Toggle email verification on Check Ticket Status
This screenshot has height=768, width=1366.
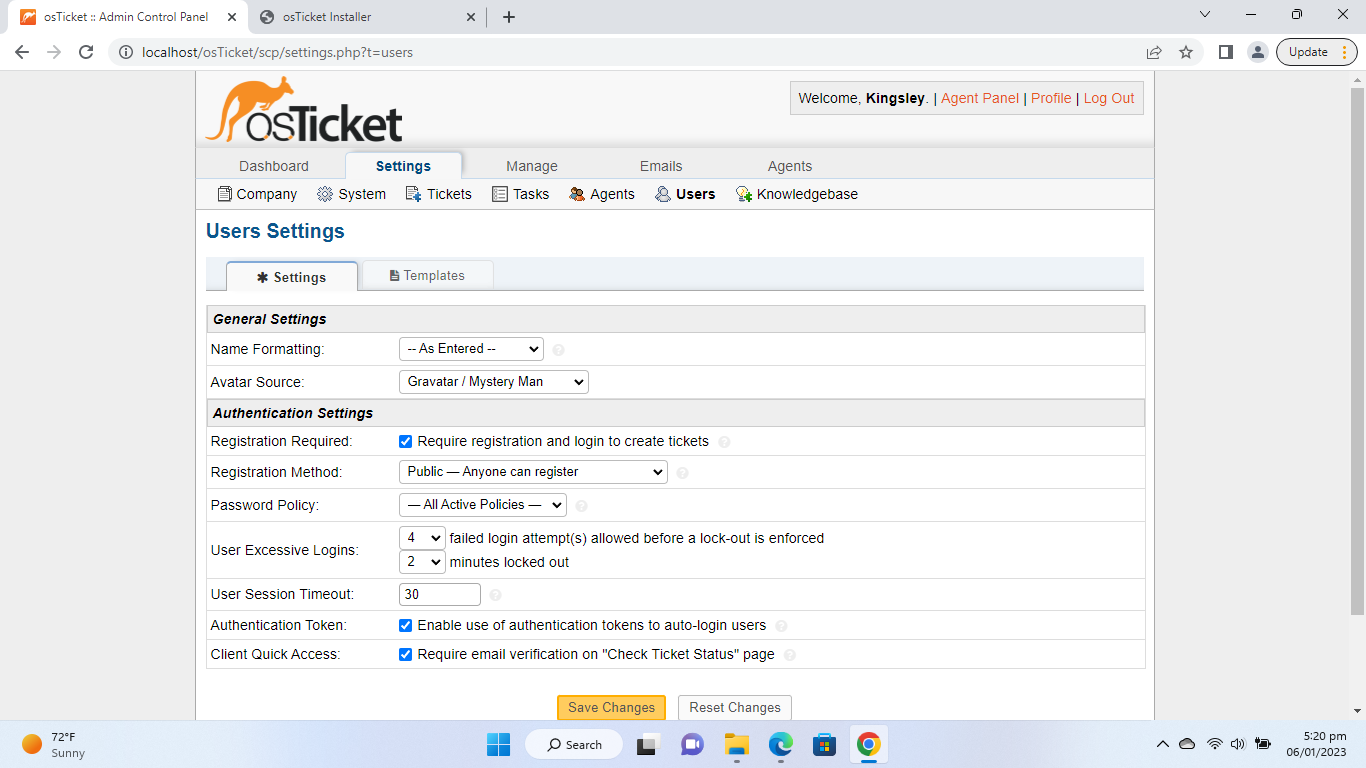[x=406, y=654]
